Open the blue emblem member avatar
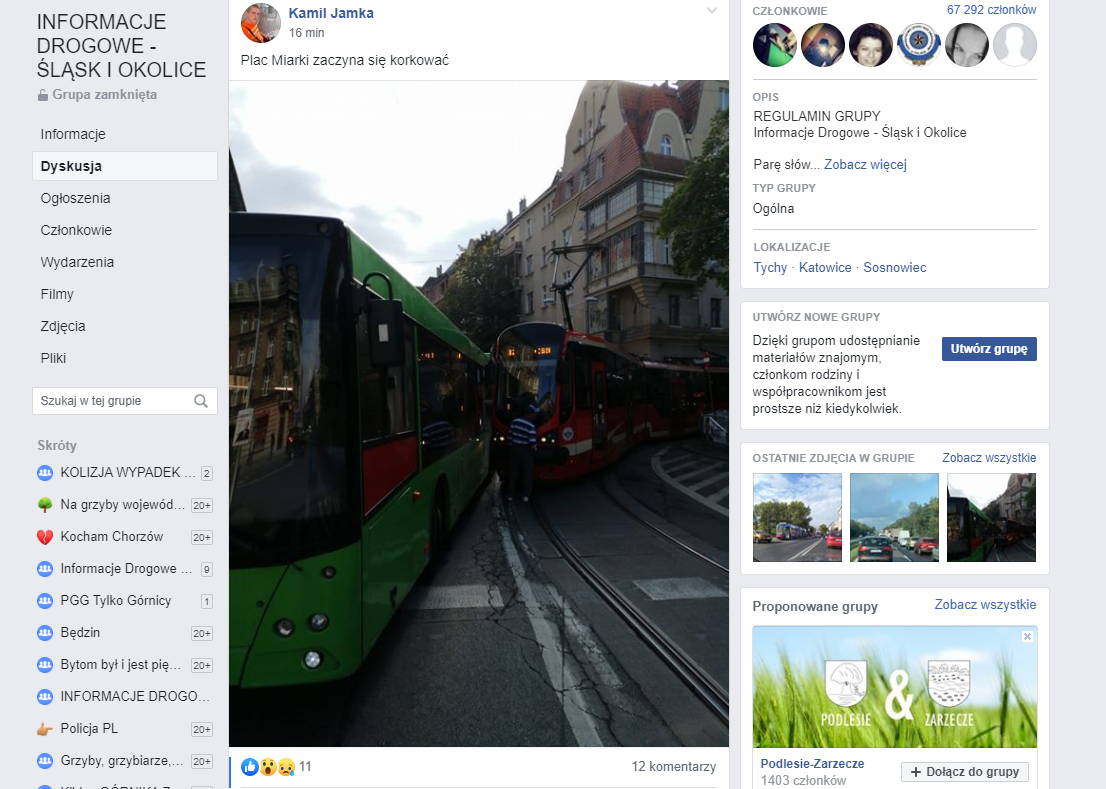 click(918, 45)
